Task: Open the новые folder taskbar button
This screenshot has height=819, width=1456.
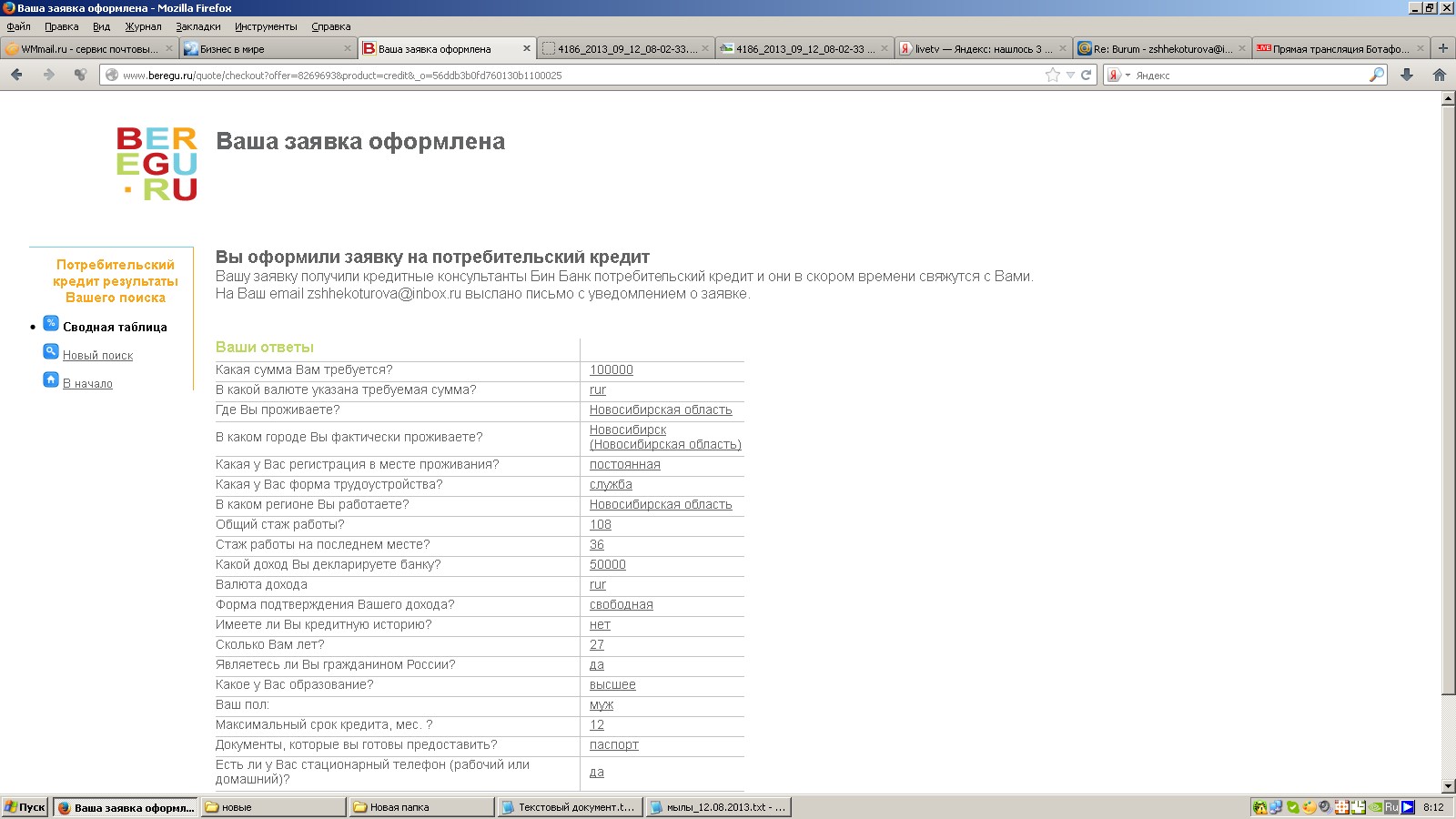Action: click(x=274, y=807)
